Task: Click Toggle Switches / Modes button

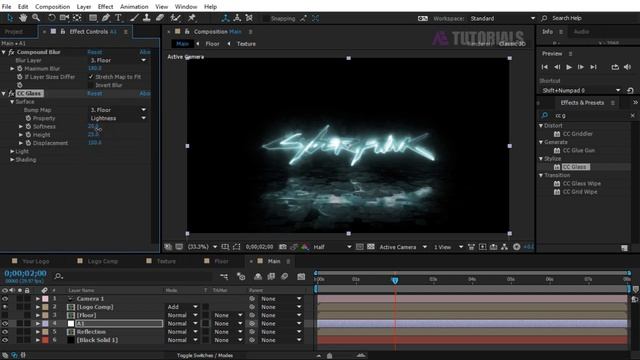Action: 205,356
